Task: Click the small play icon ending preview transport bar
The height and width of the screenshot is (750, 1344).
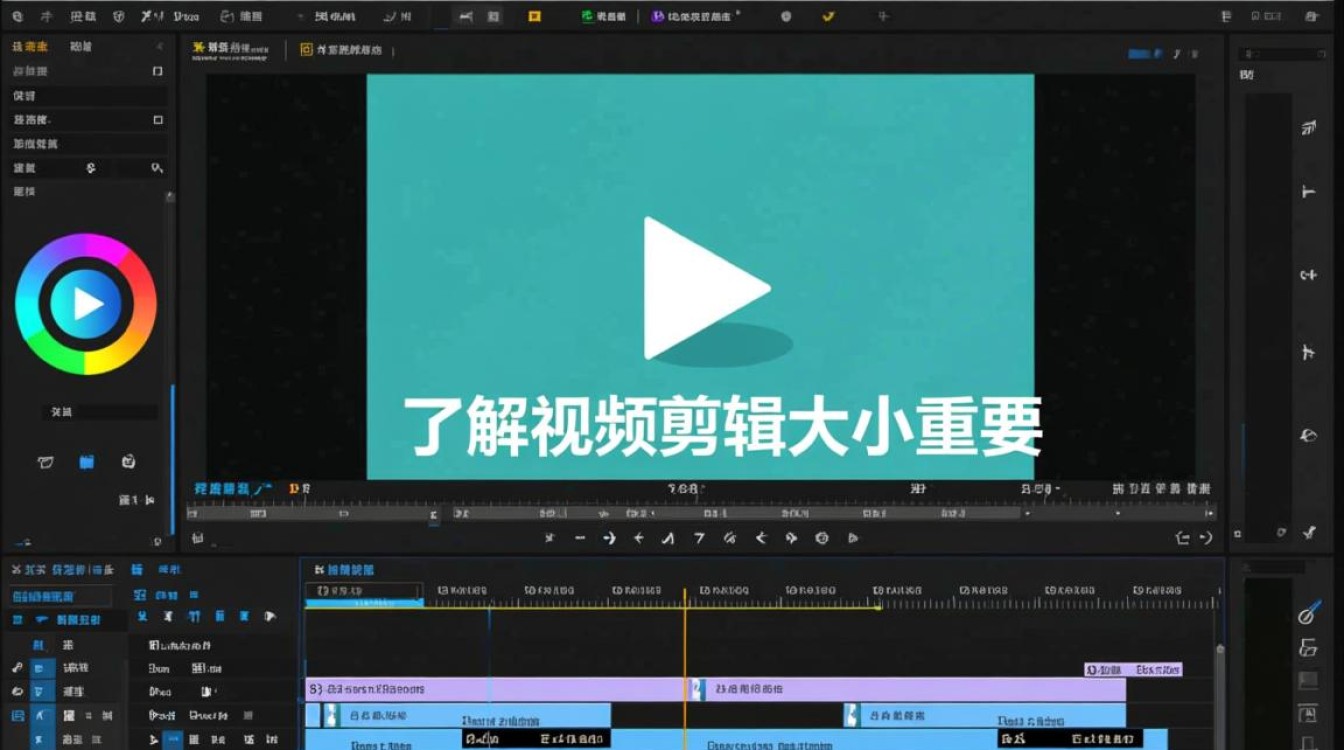Action: [853, 538]
